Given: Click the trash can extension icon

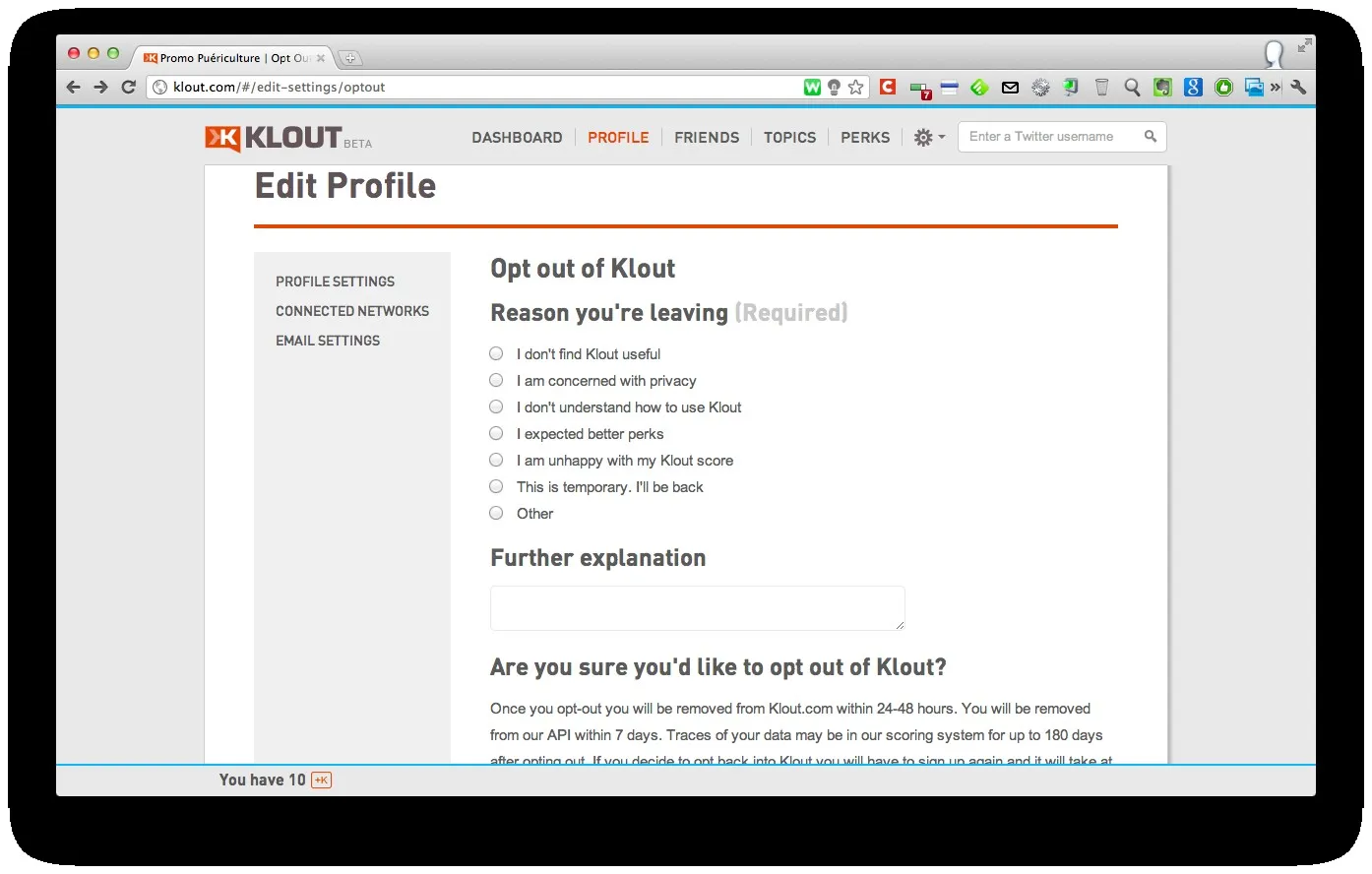Looking at the screenshot, I should click(x=1101, y=88).
